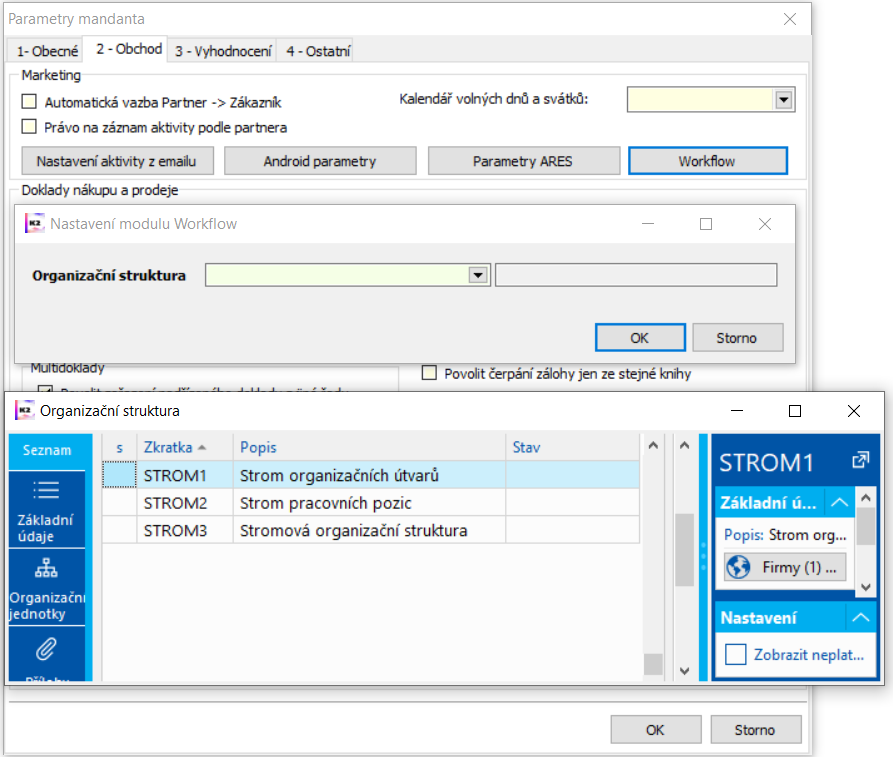
Task: Click OK at bottom of Parametry mandanta
Action: coord(656,730)
